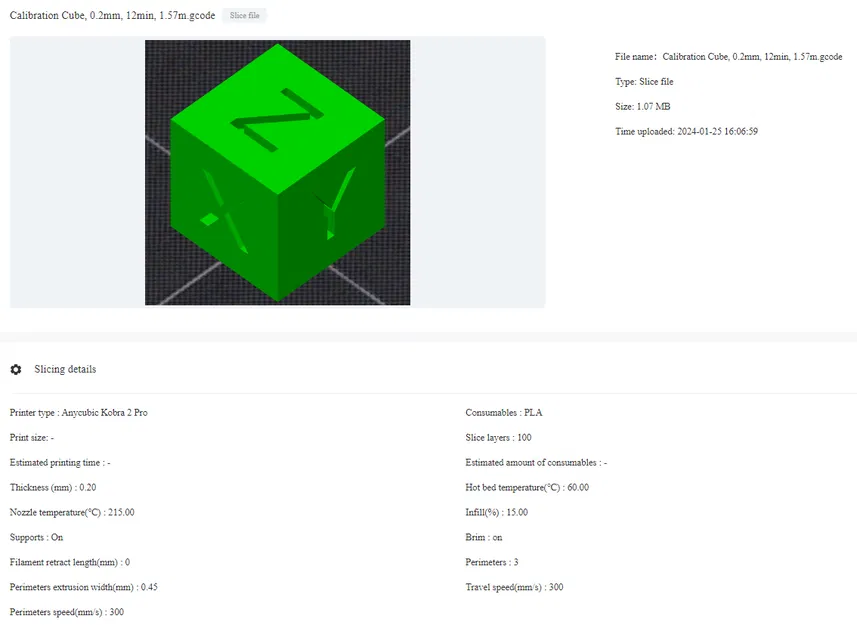Screen dimensions: 857x625
Task: Select 'Thickness (mm) : 0.20' value
Action: [53, 487]
